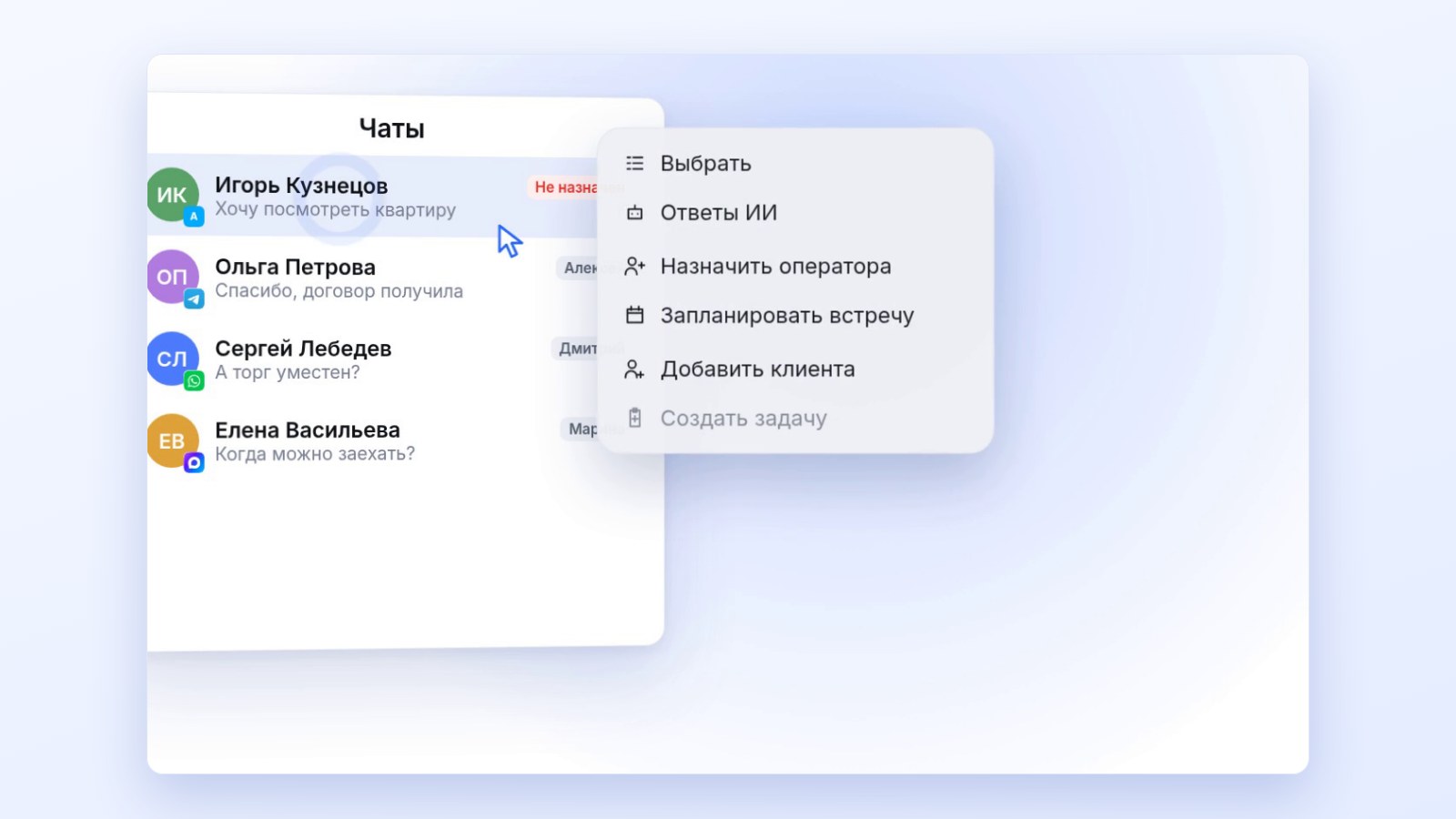This screenshot has width=1456, height=819.
Task: Click the WhatsApp badge on Сергей Лебедев's avatar
Action: pyautogui.click(x=194, y=380)
